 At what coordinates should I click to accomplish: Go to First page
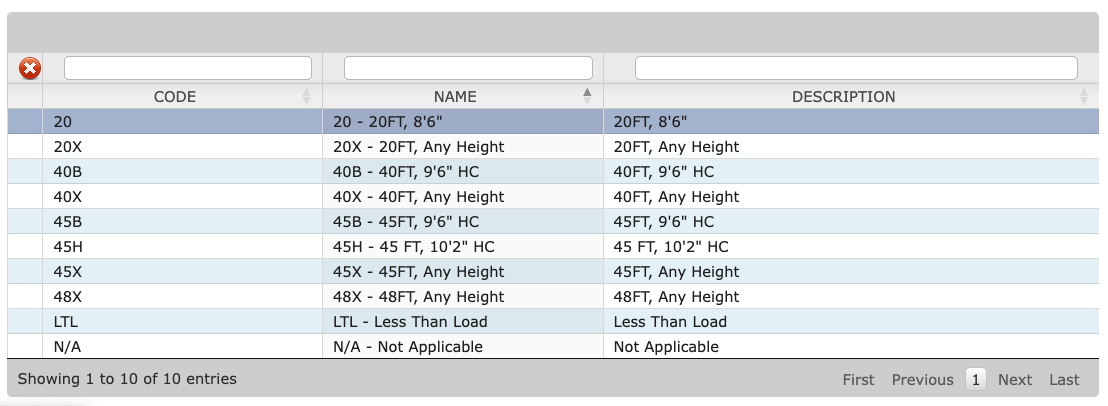[x=858, y=380]
